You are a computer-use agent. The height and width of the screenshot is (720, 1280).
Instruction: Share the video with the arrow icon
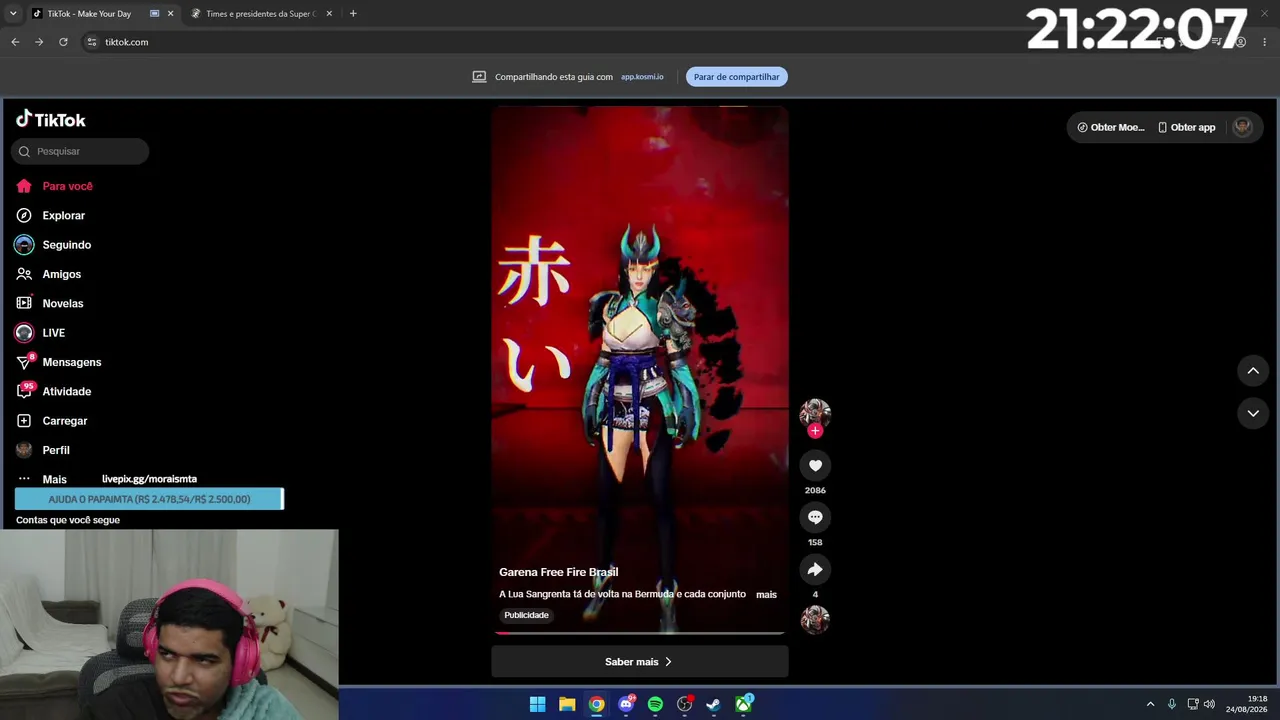pyautogui.click(x=815, y=569)
